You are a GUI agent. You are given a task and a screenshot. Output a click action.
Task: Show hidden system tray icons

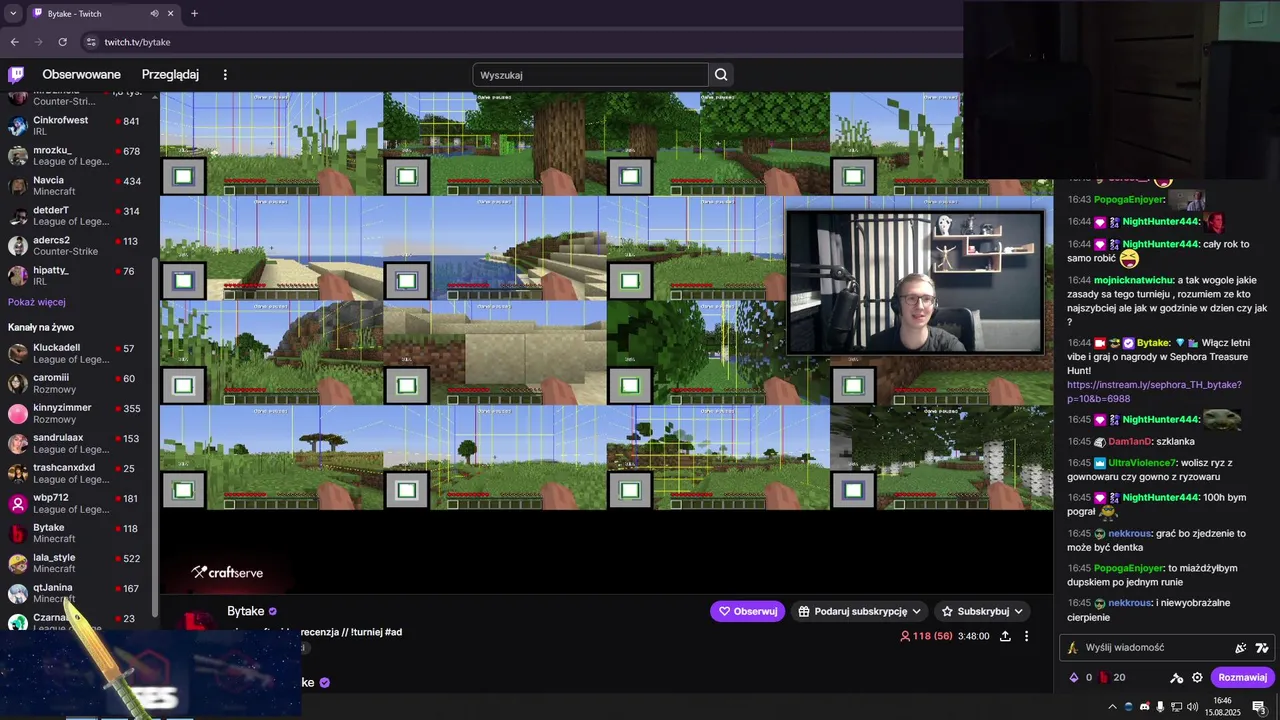pyautogui.click(x=1112, y=707)
